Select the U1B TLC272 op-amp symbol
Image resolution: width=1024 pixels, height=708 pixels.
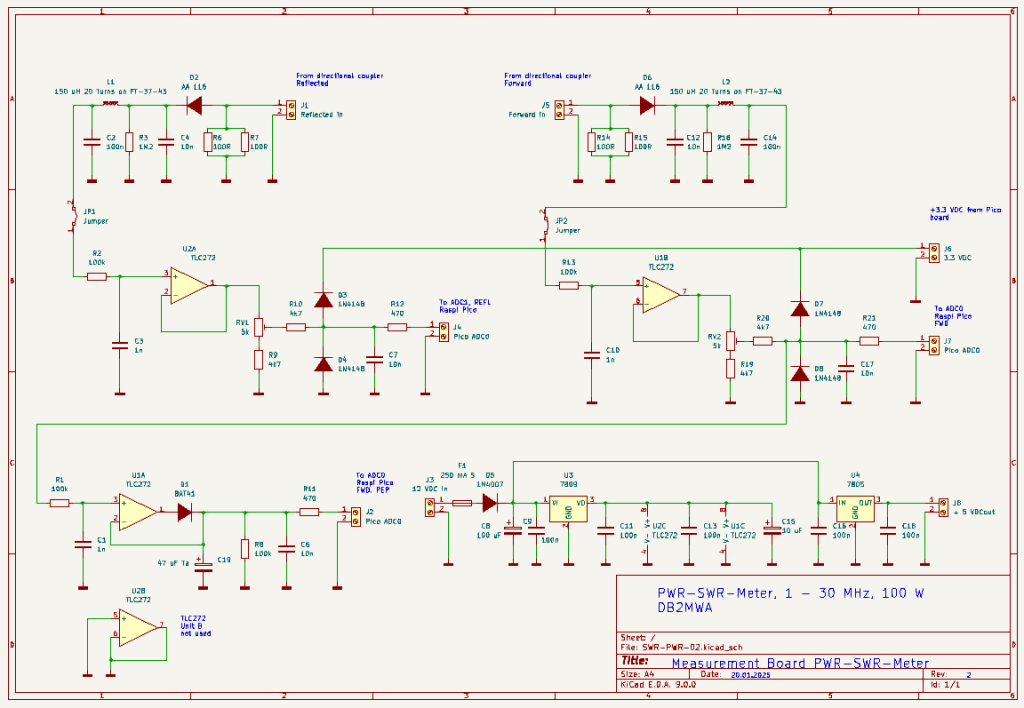tap(660, 296)
